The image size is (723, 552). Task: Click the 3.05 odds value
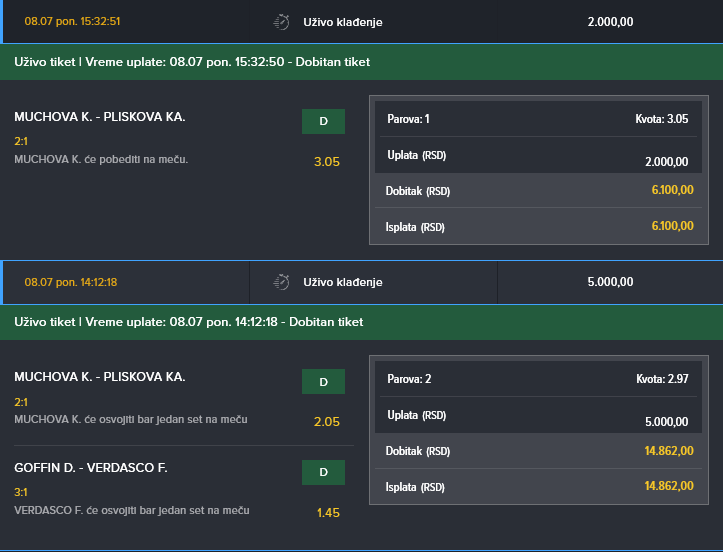pyautogui.click(x=327, y=162)
